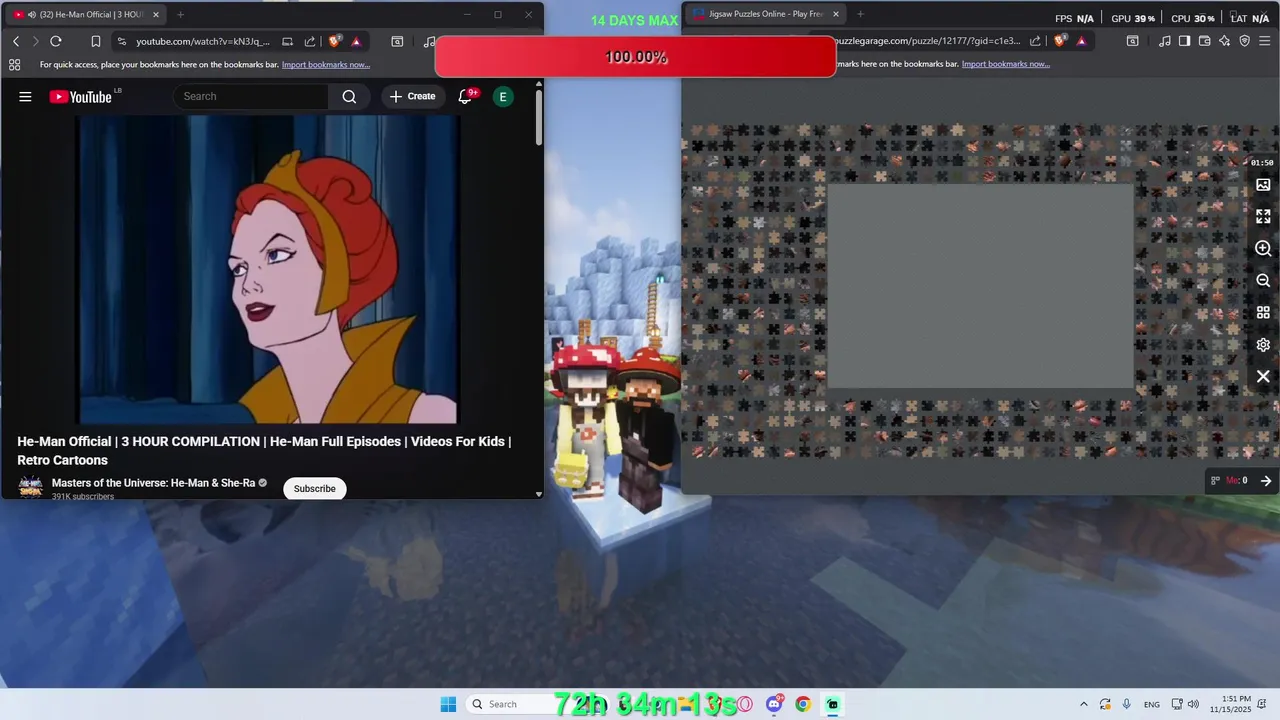Click Import bookmarks now in puzzle window
Viewport: 1280px width, 720px height.
point(1006,64)
